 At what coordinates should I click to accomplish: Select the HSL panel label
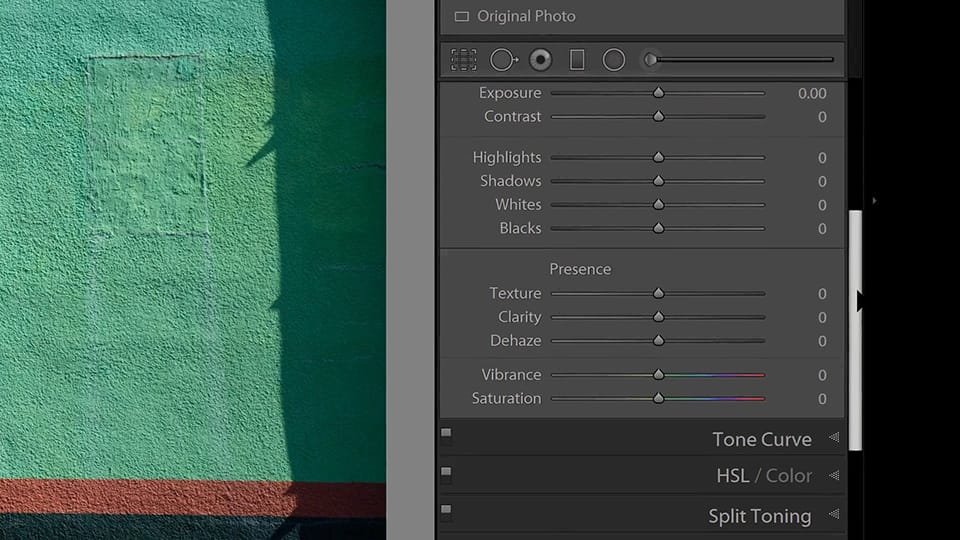[732, 476]
